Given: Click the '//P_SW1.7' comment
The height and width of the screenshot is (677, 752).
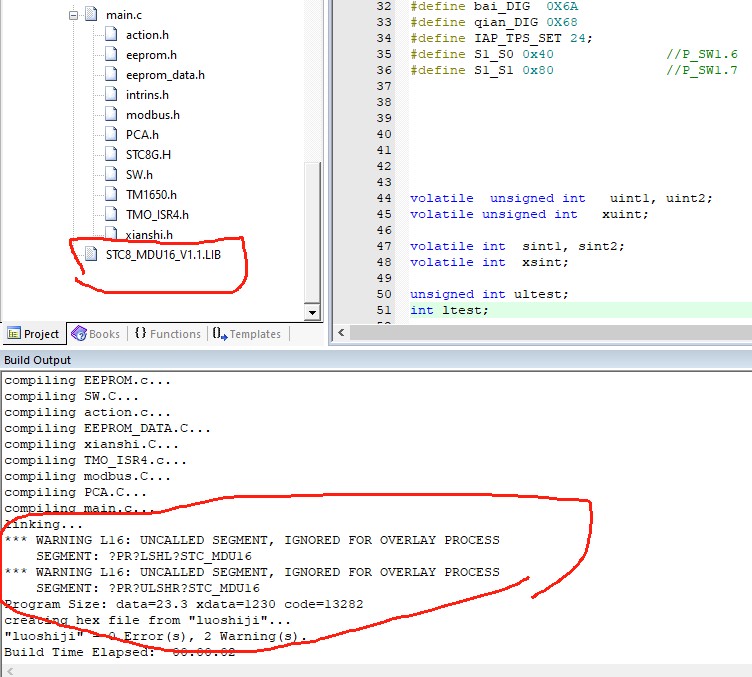Looking at the screenshot, I should (x=702, y=70).
